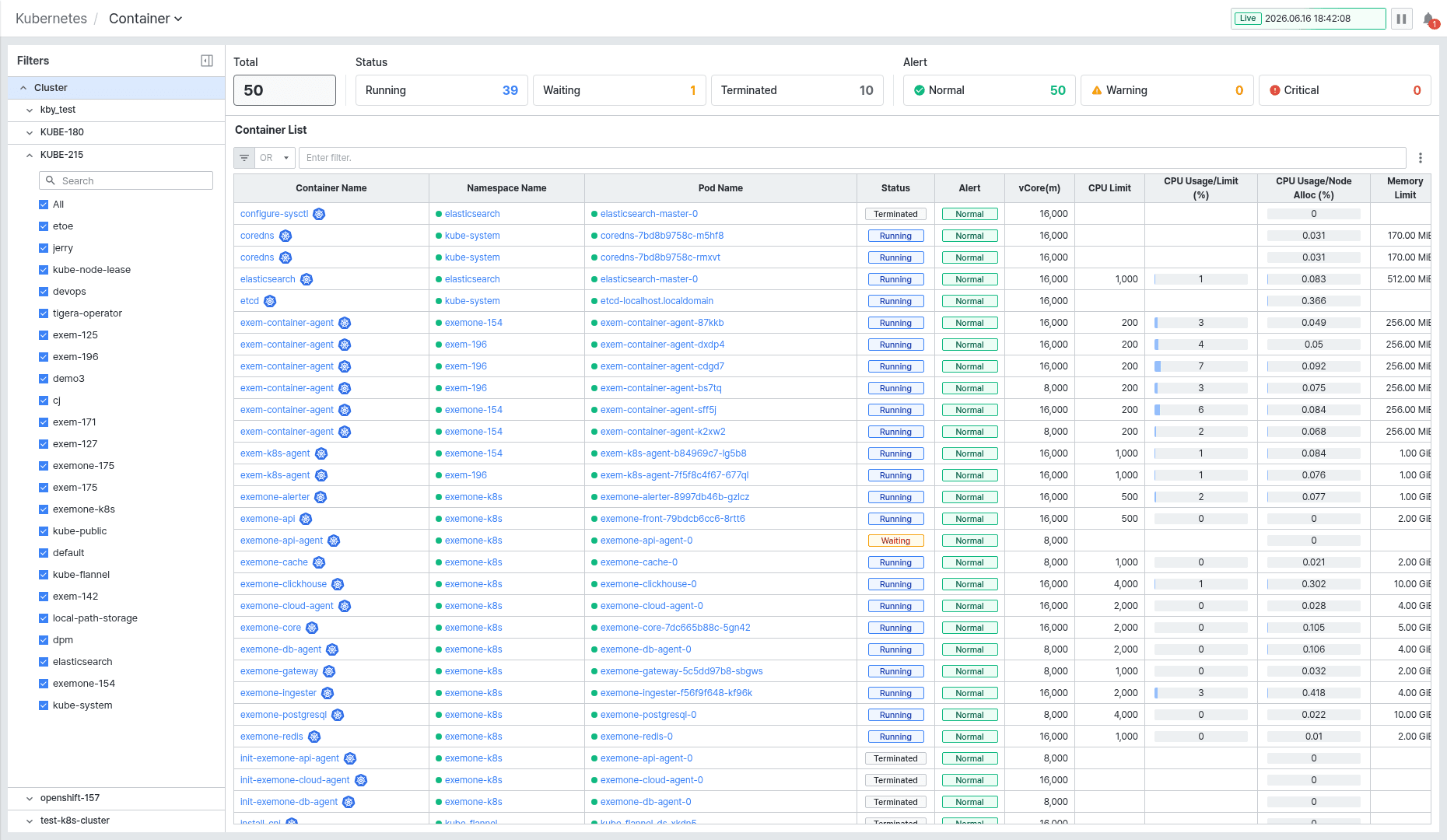Open the three-dot menu for Container List
The height and width of the screenshot is (840, 1447).
(1421, 158)
